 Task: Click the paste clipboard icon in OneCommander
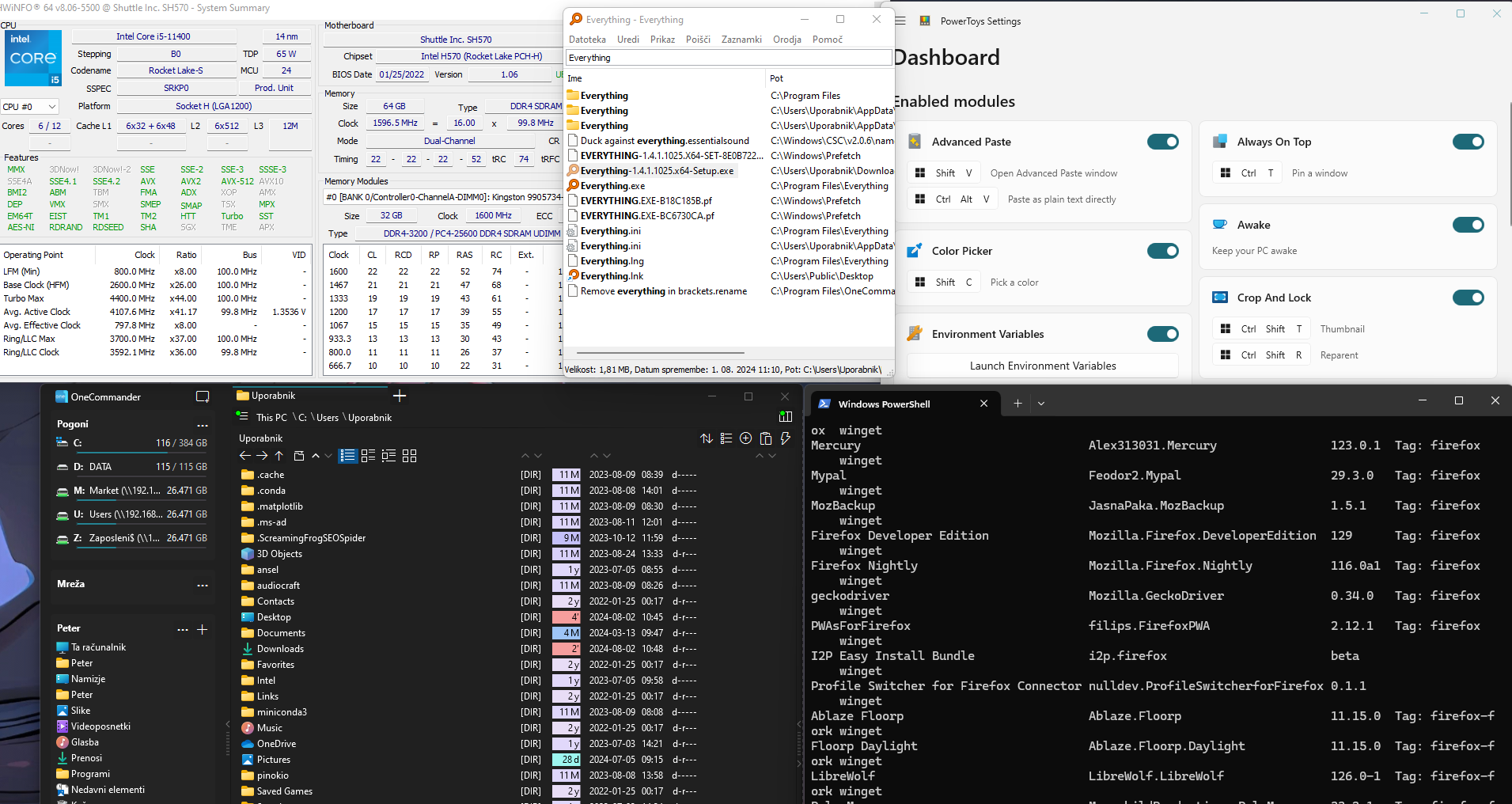coord(765,438)
